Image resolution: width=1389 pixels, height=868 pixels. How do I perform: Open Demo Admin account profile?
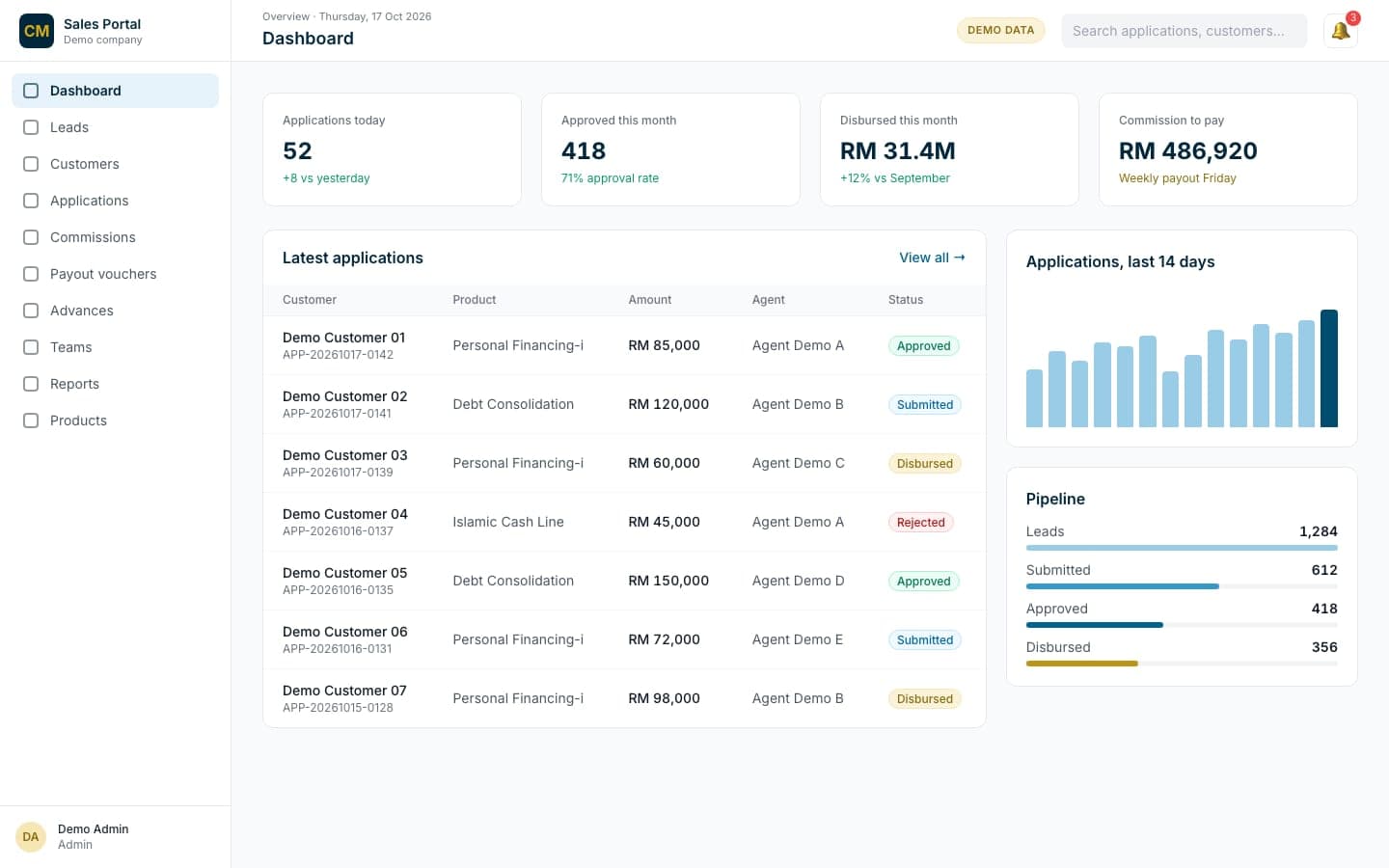[115, 836]
